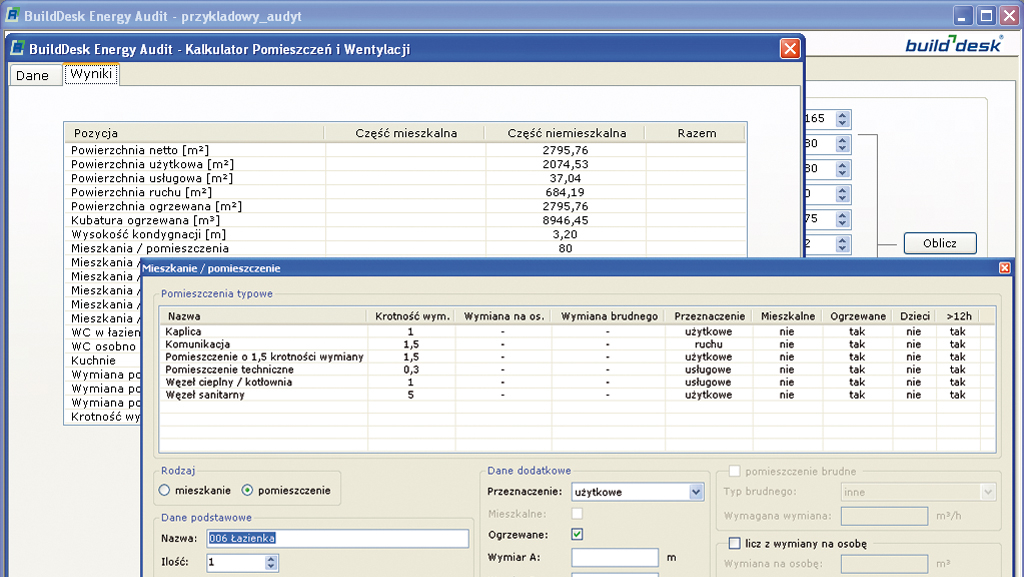Select the Powierzchnia ruchu [m²] row

405,193
